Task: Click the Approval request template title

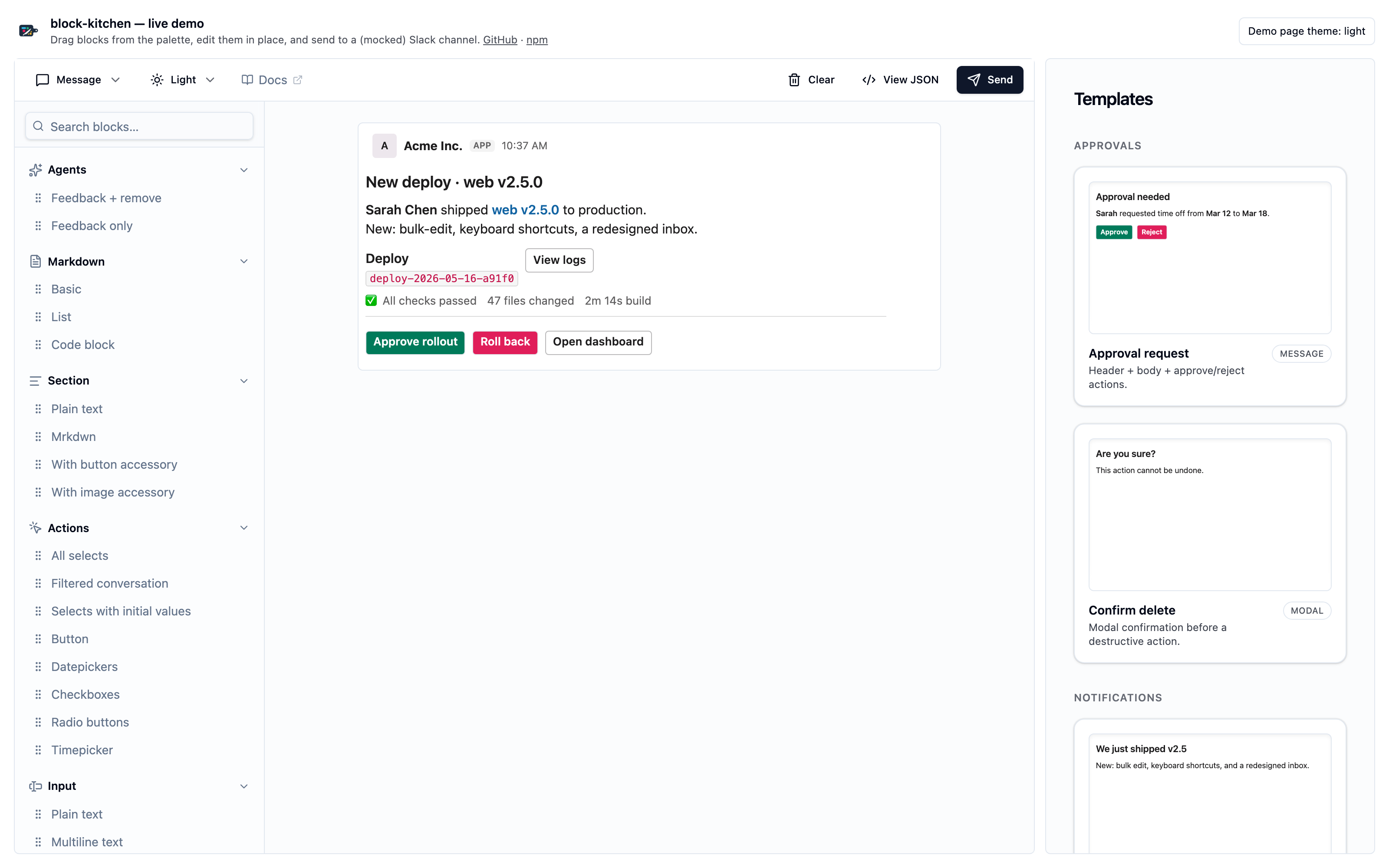Action: pos(1138,354)
